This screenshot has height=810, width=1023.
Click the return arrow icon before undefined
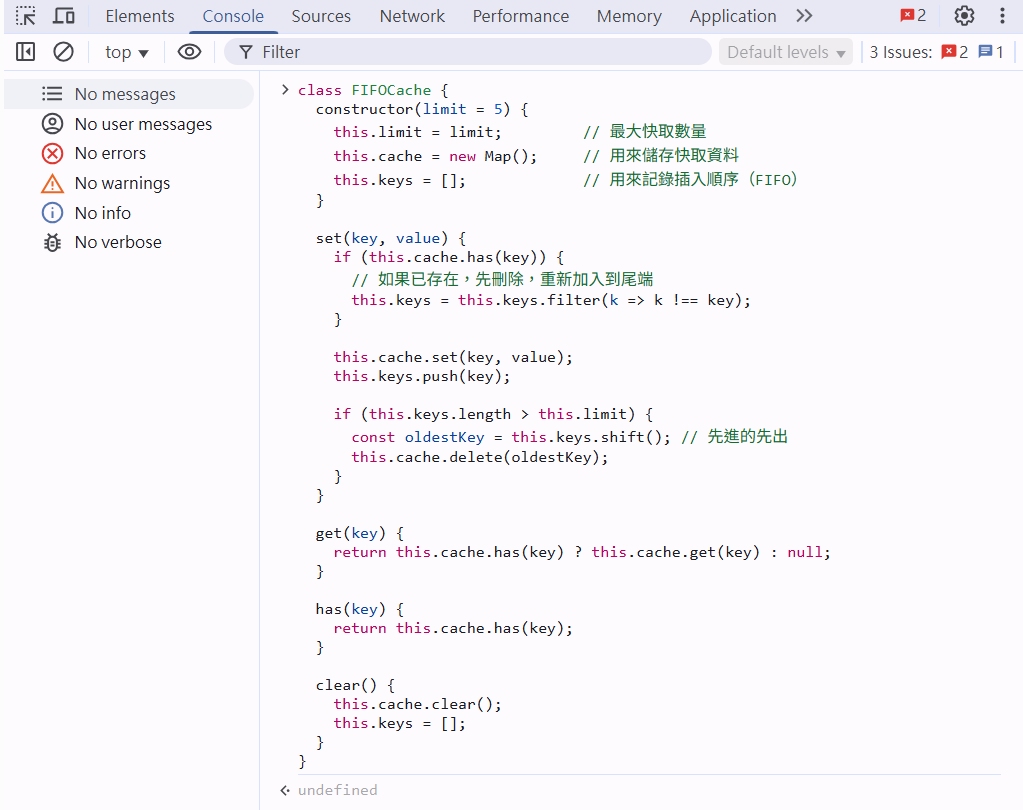[x=285, y=790]
